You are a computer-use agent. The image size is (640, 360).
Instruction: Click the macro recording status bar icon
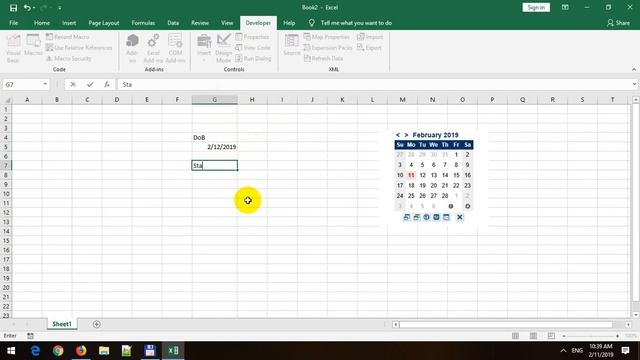(30, 336)
